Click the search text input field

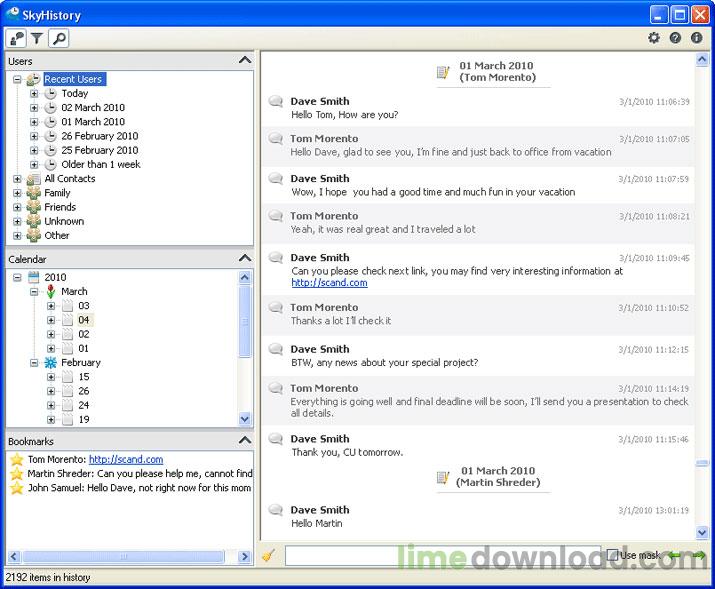(x=442, y=556)
